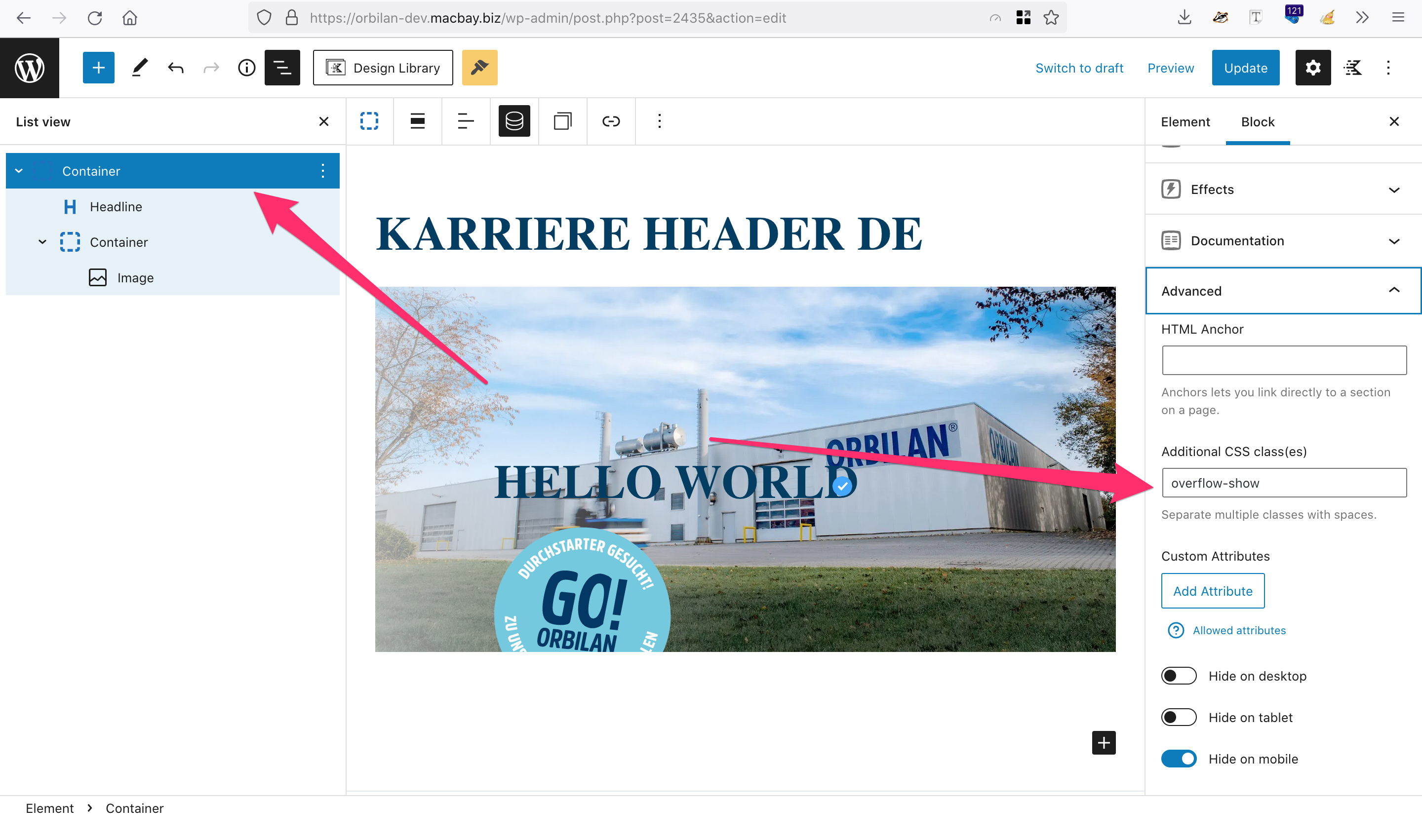Click the browser extensions grid icon
The width and height of the screenshot is (1422, 840).
click(x=1023, y=18)
